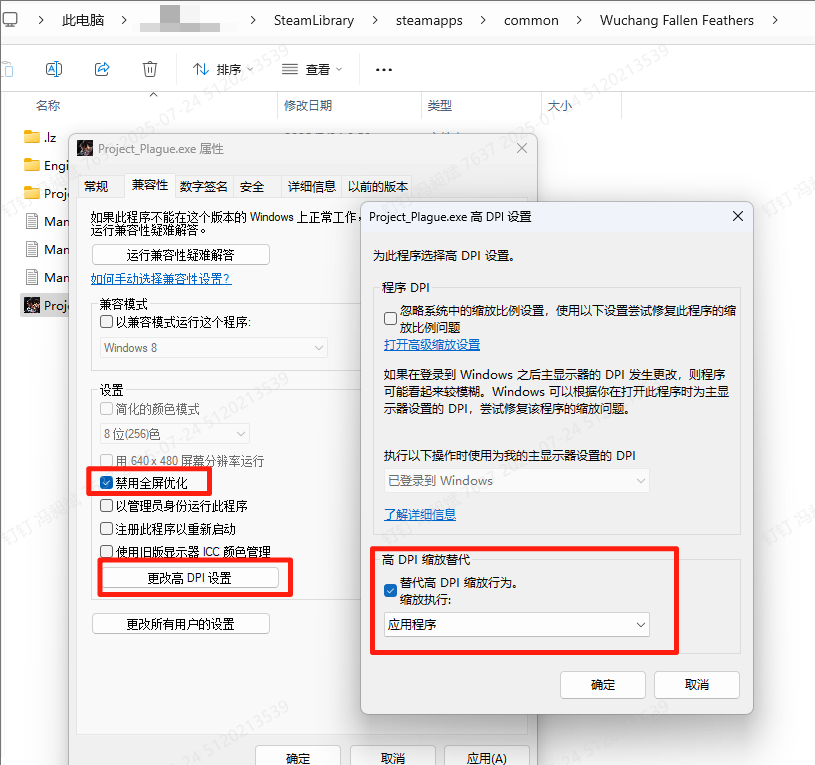
Task: Open the Windows 8 compatibility dropdown
Action: tap(214, 348)
